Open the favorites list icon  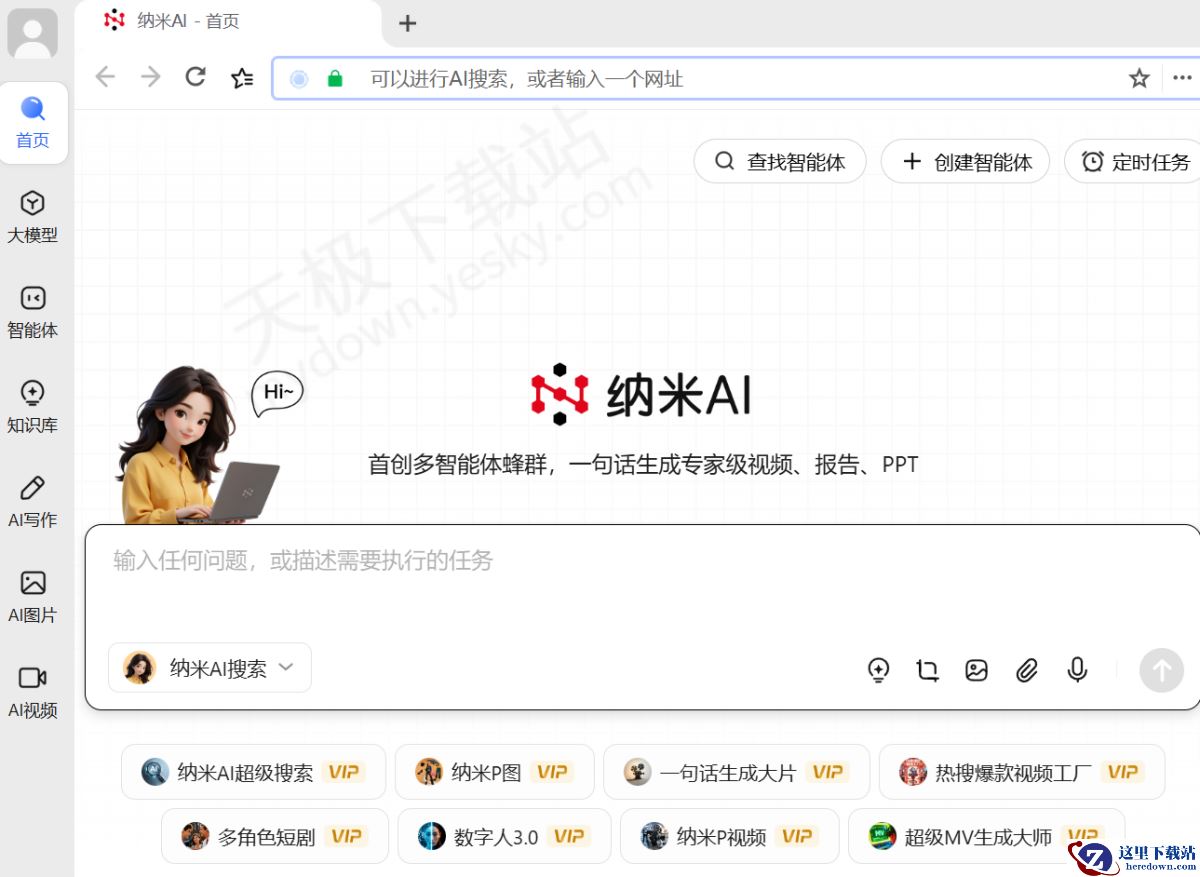coord(242,78)
